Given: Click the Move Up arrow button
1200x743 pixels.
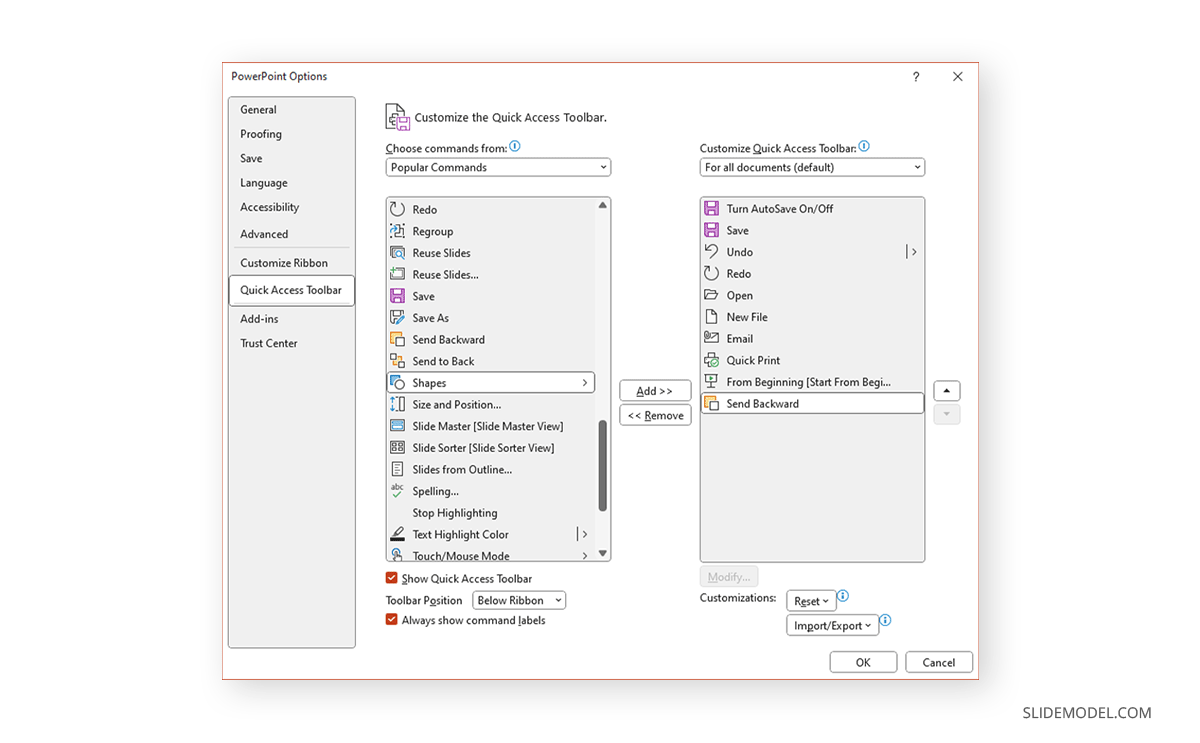Looking at the screenshot, I should coord(947,391).
